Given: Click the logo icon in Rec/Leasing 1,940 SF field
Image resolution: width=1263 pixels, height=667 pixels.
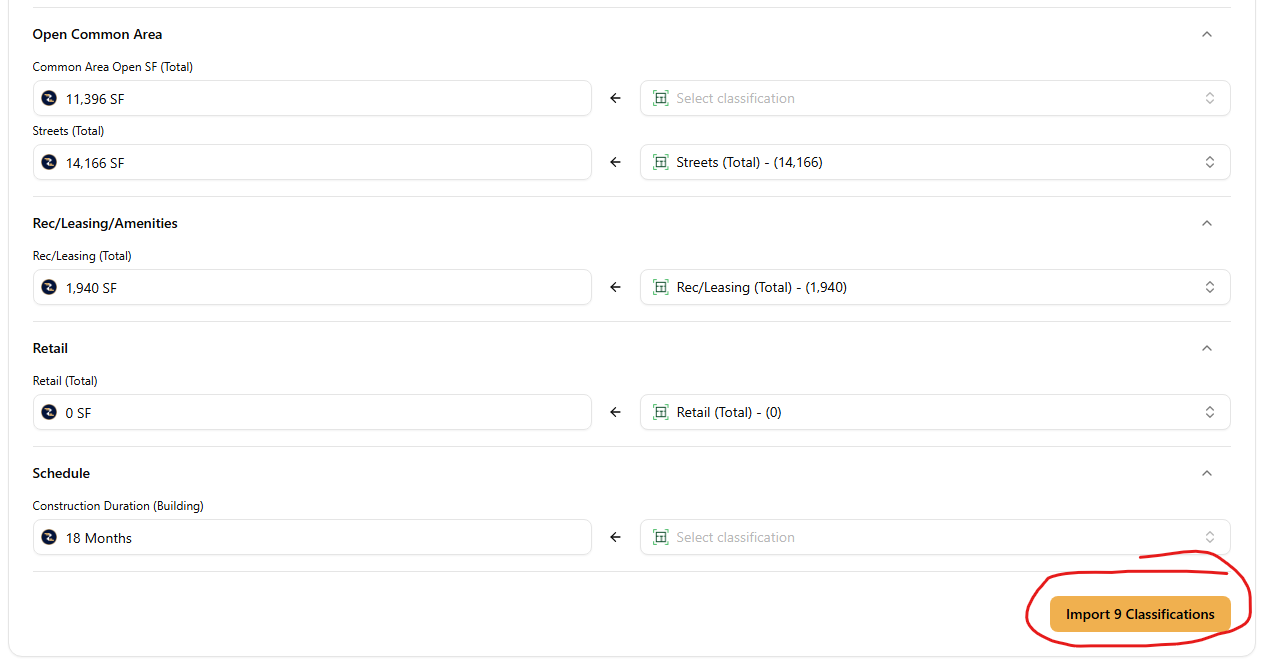Looking at the screenshot, I should [x=49, y=287].
